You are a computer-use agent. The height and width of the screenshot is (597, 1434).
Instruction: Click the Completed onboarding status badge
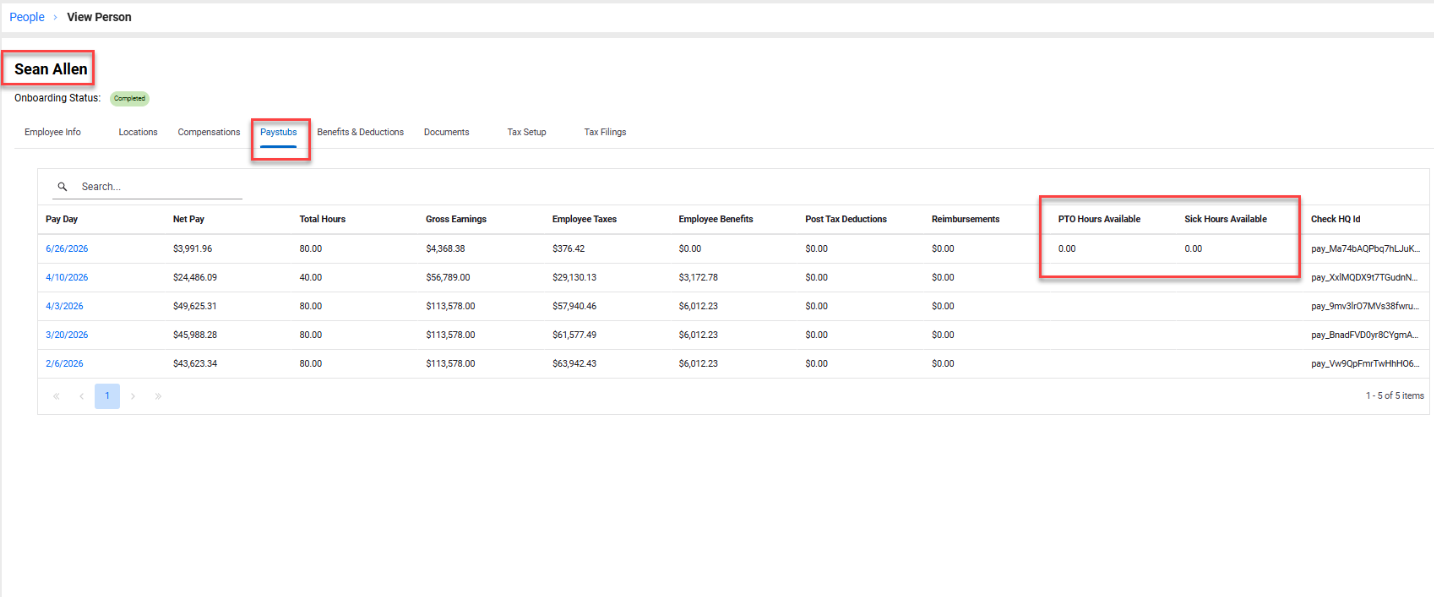[130, 98]
